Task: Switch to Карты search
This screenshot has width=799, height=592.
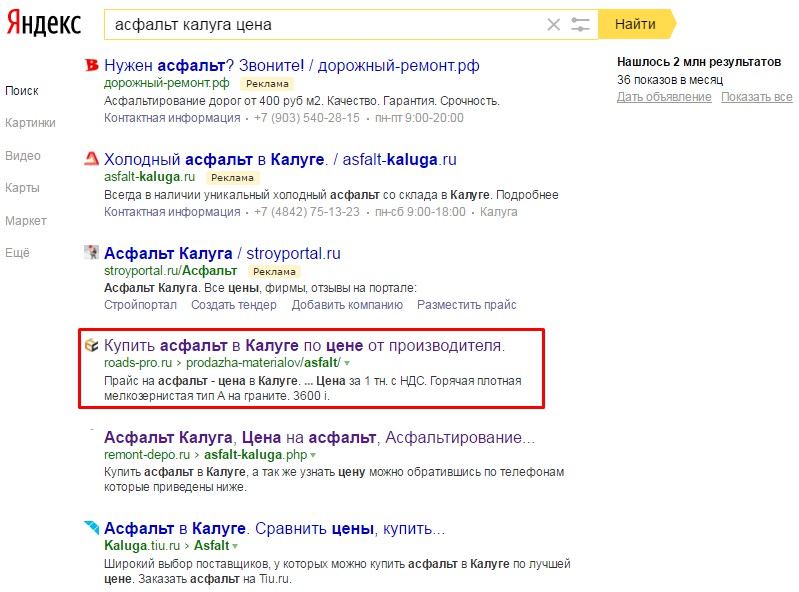Action: [x=22, y=188]
